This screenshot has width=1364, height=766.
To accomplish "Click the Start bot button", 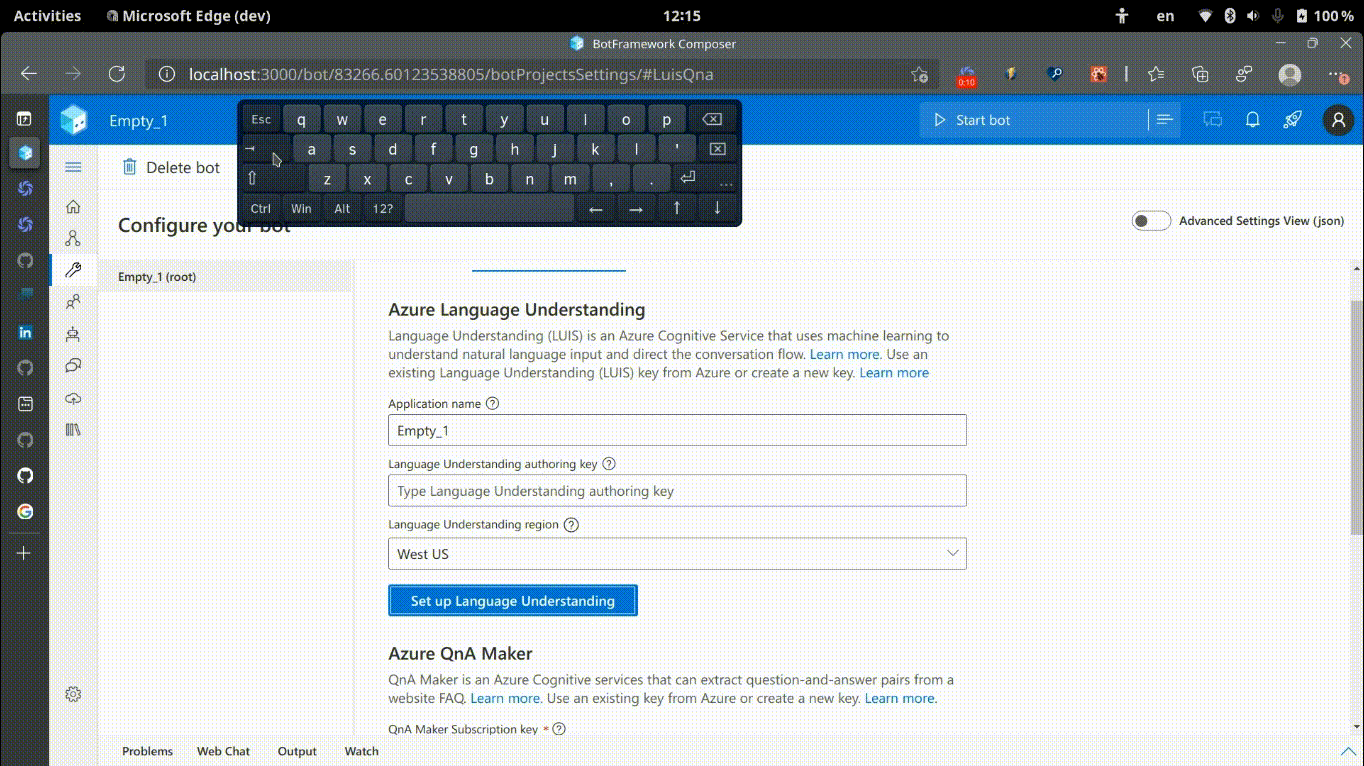I will (x=1034, y=120).
